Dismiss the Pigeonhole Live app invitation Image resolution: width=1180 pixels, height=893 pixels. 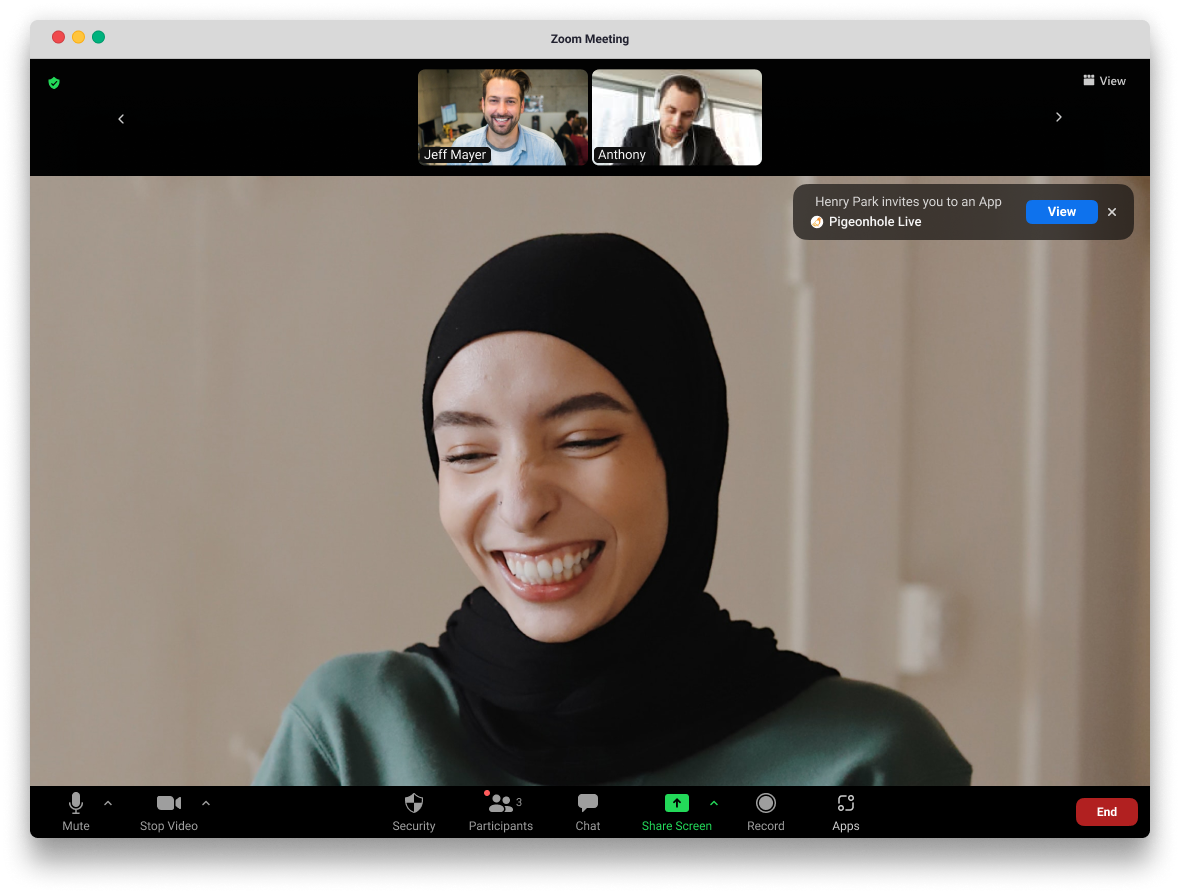point(1112,212)
